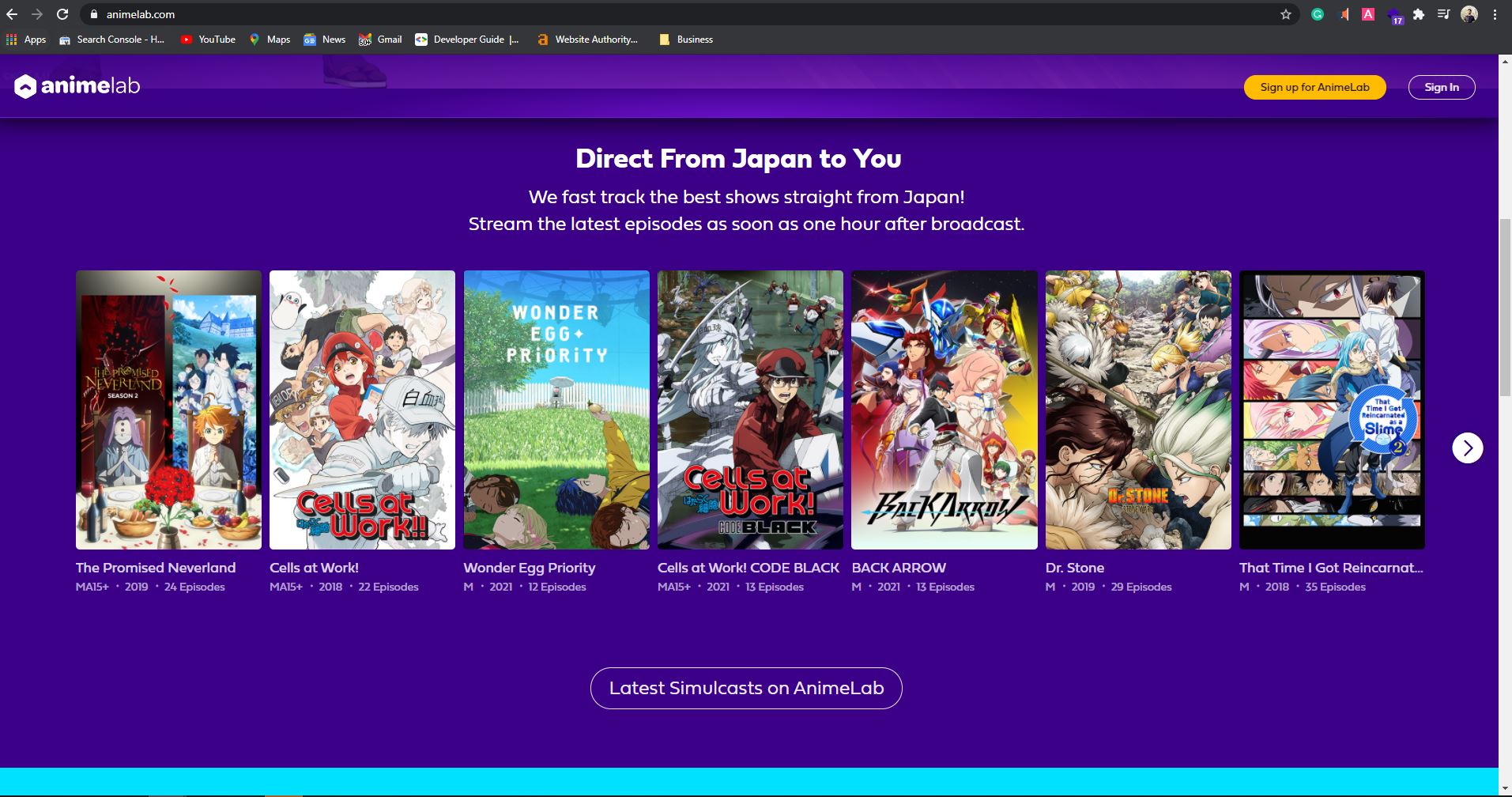
Task: Open the Grammarly extension
Action: (1318, 14)
